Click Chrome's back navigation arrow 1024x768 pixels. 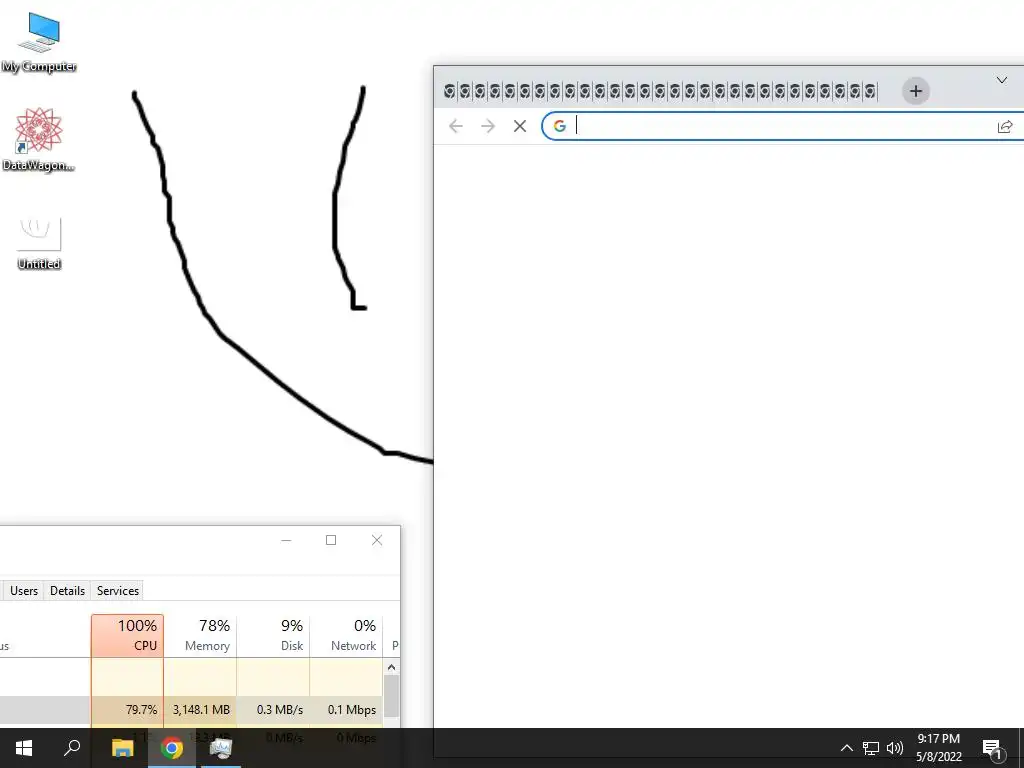point(456,126)
